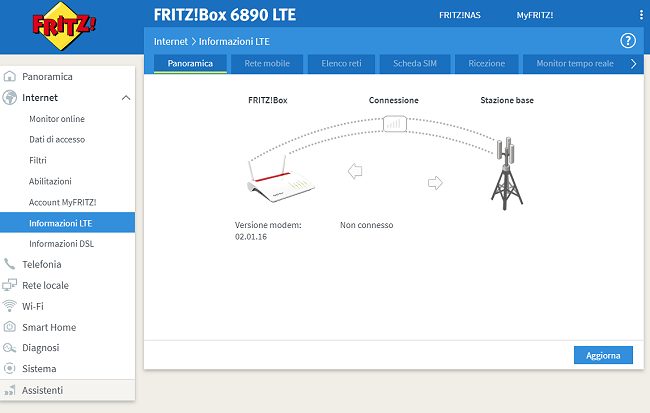Open Dati di accesso
The image size is (650, 413).
click(x=57, y=140)
